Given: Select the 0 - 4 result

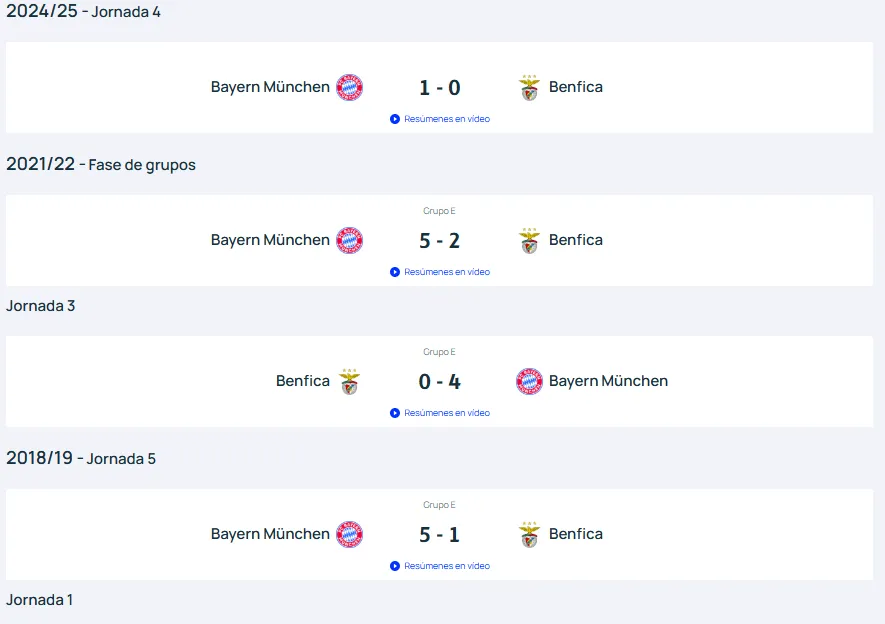Looking at the screenshot, I should [x=440, y=382].
